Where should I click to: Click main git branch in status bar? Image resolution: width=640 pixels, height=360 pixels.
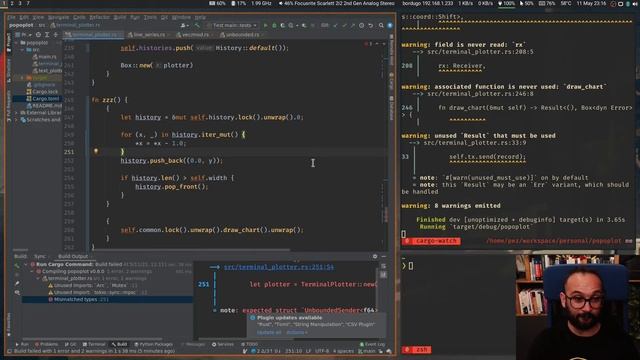(x=367, y=351)
